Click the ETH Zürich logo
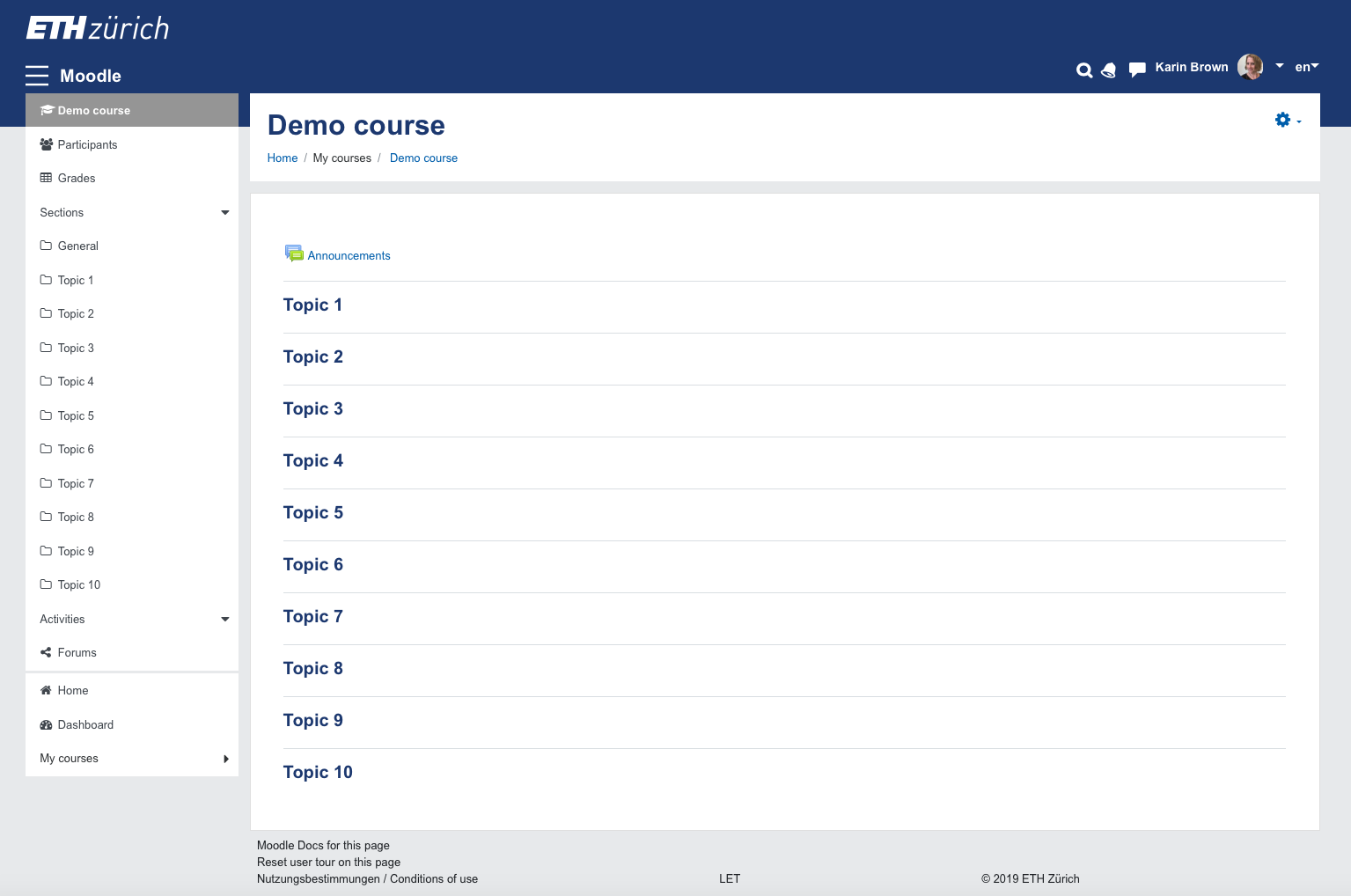This screenshot has height=896, width=1351. click(x=97, y=28)
